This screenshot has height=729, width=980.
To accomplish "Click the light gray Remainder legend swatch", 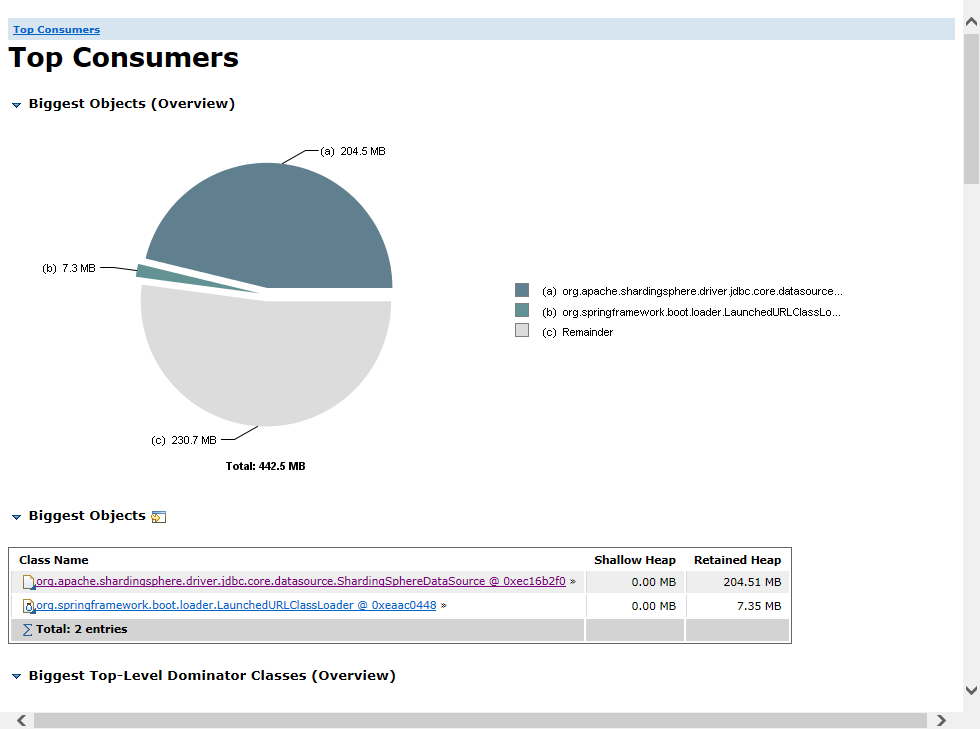I will tap(522, 331).
